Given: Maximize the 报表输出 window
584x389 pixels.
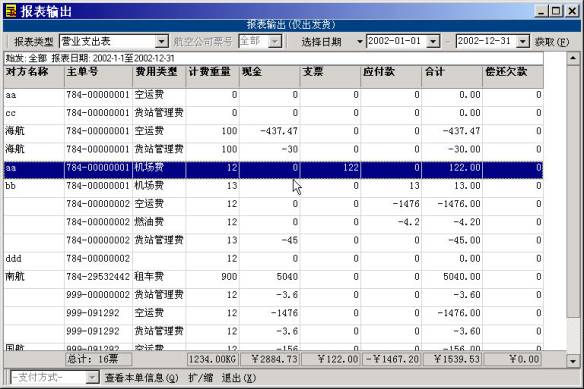Looking at the screenshot, I should 556,11.
